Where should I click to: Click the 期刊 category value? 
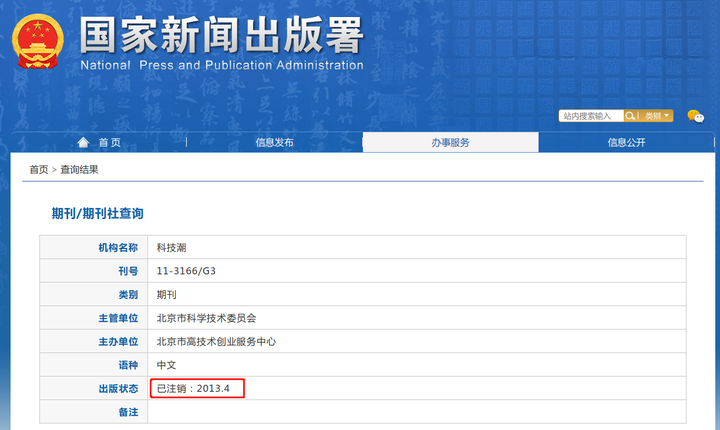point(166,294)
